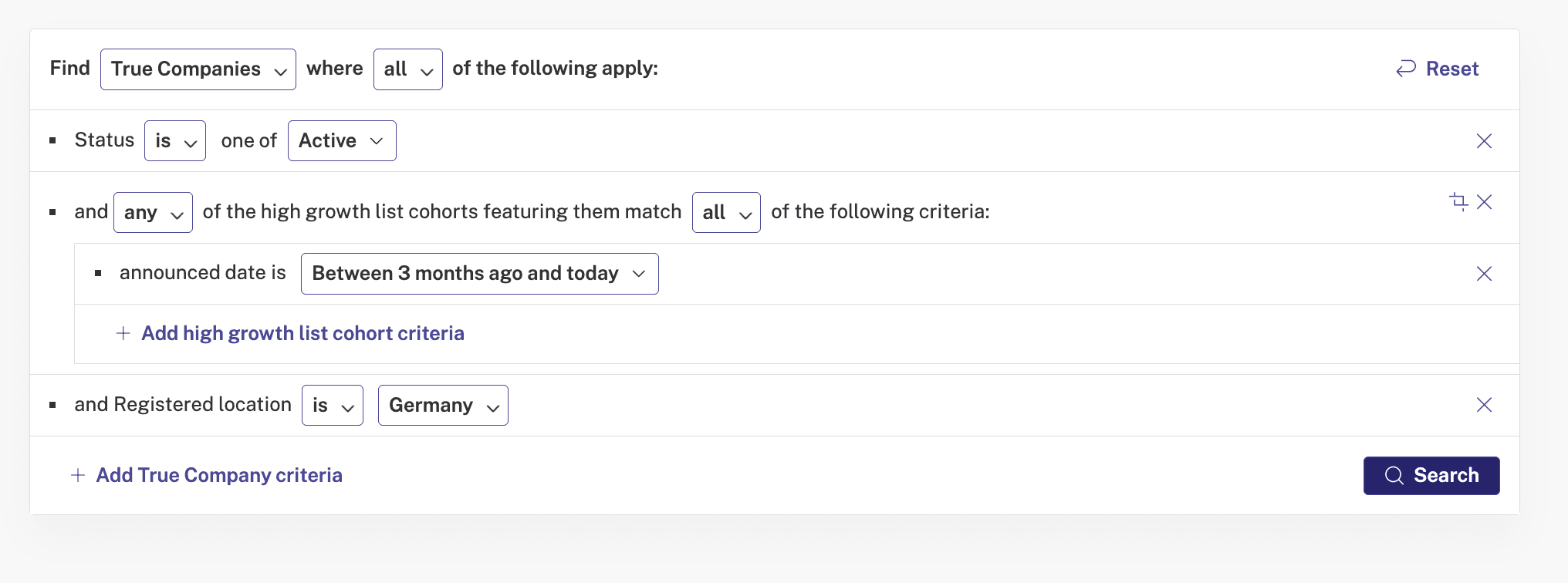This screenshot has height=583, width=1568.
Task: Remove the Status criteria row
Action: click(1484, 141)
